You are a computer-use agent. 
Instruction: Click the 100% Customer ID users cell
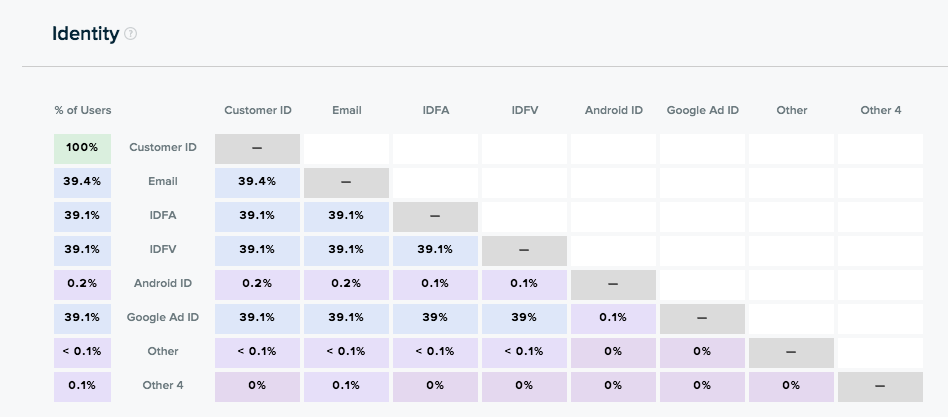82,148
